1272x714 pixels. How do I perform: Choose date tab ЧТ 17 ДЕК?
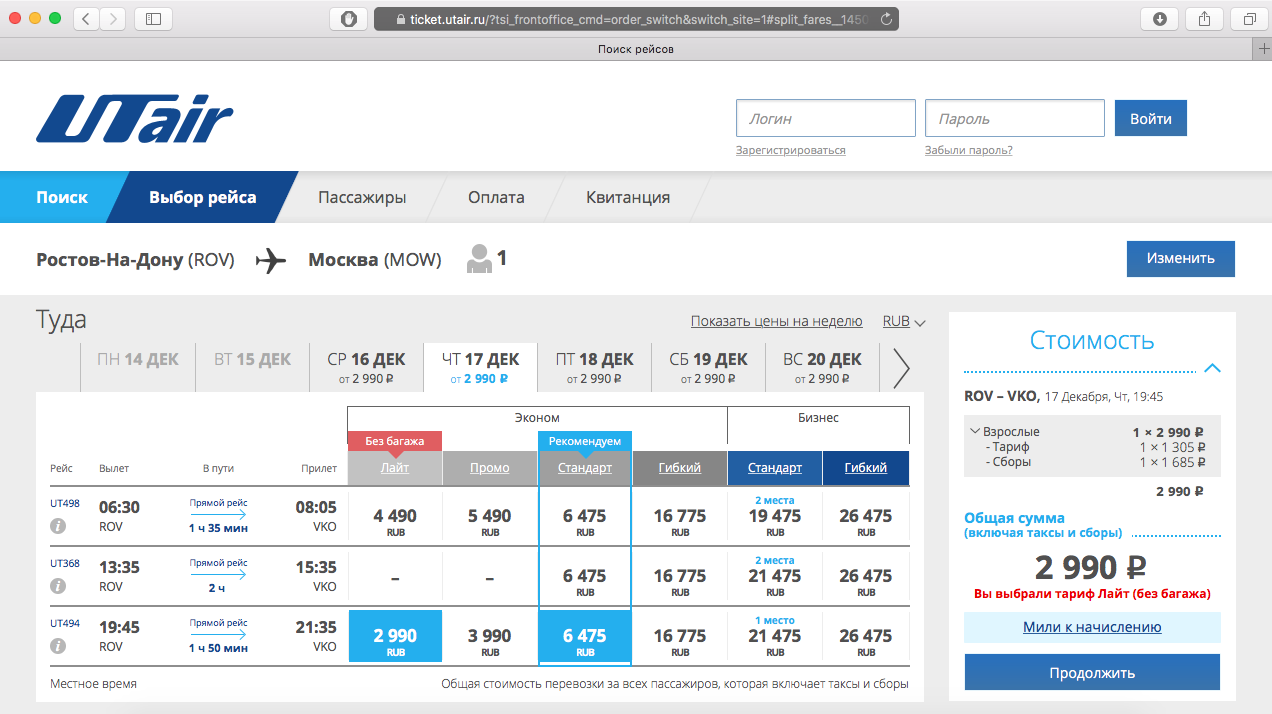tap(480, 367)
